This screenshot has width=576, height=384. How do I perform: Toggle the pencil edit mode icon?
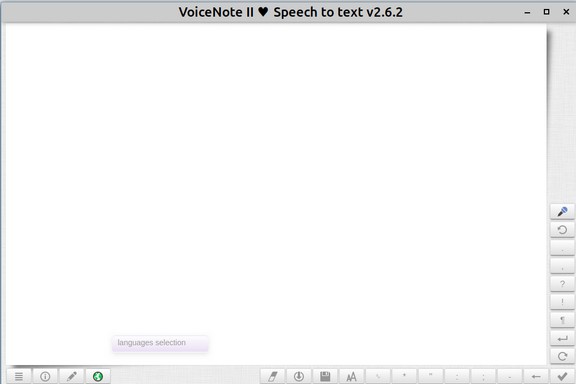click(72, 376)
